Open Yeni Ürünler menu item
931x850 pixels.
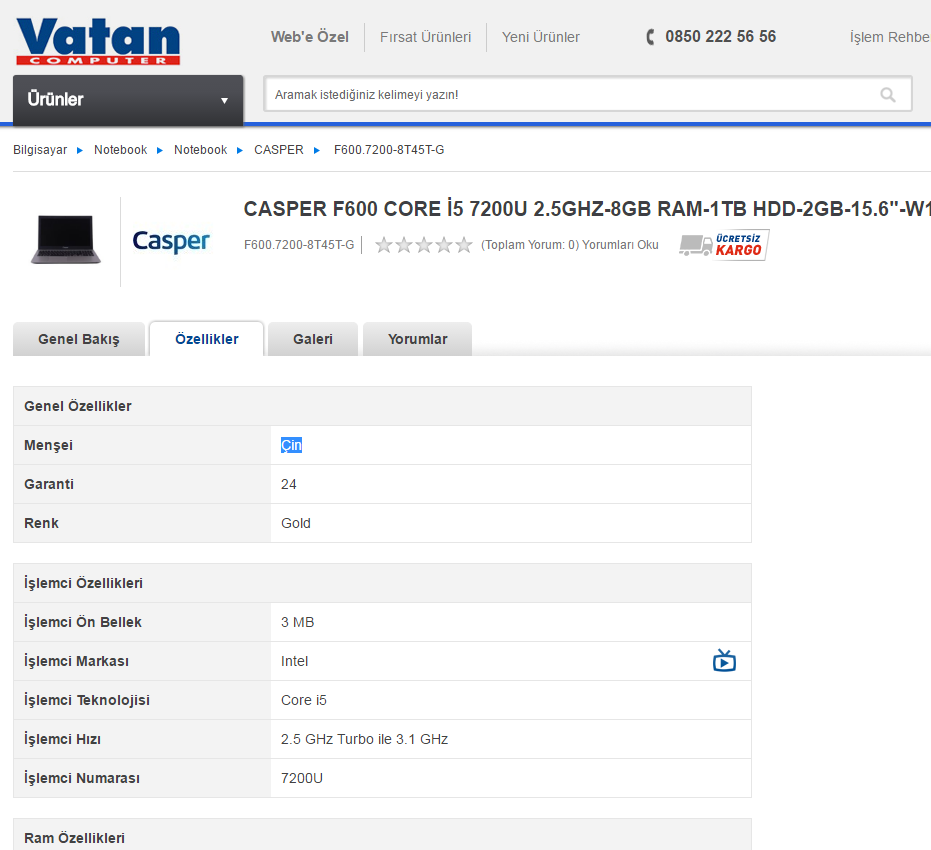point(540,37)
